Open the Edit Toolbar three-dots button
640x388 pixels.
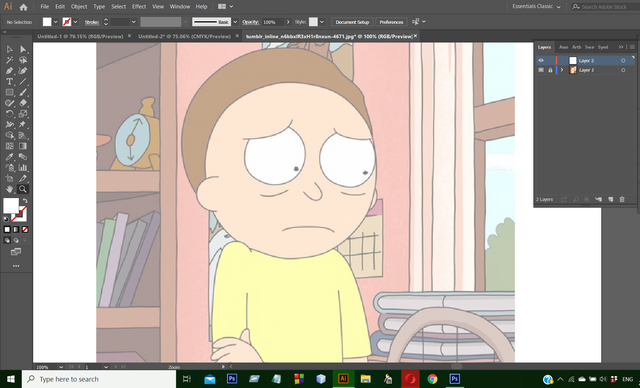coord(16,266)
